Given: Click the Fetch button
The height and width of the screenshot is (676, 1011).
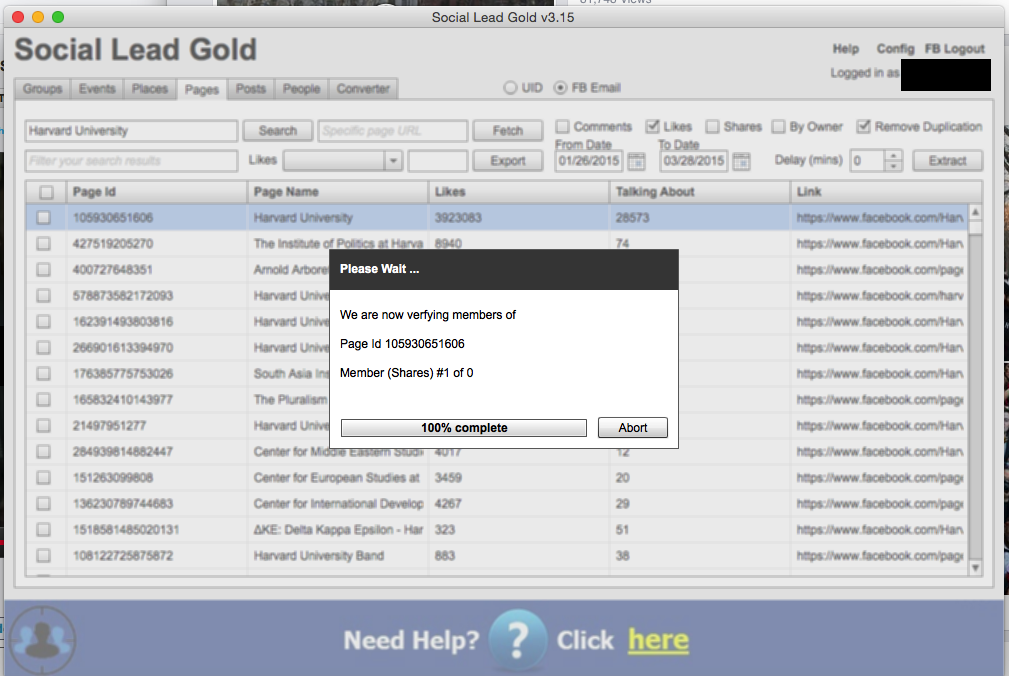Looking at the screenshot, I should [507, 131].
